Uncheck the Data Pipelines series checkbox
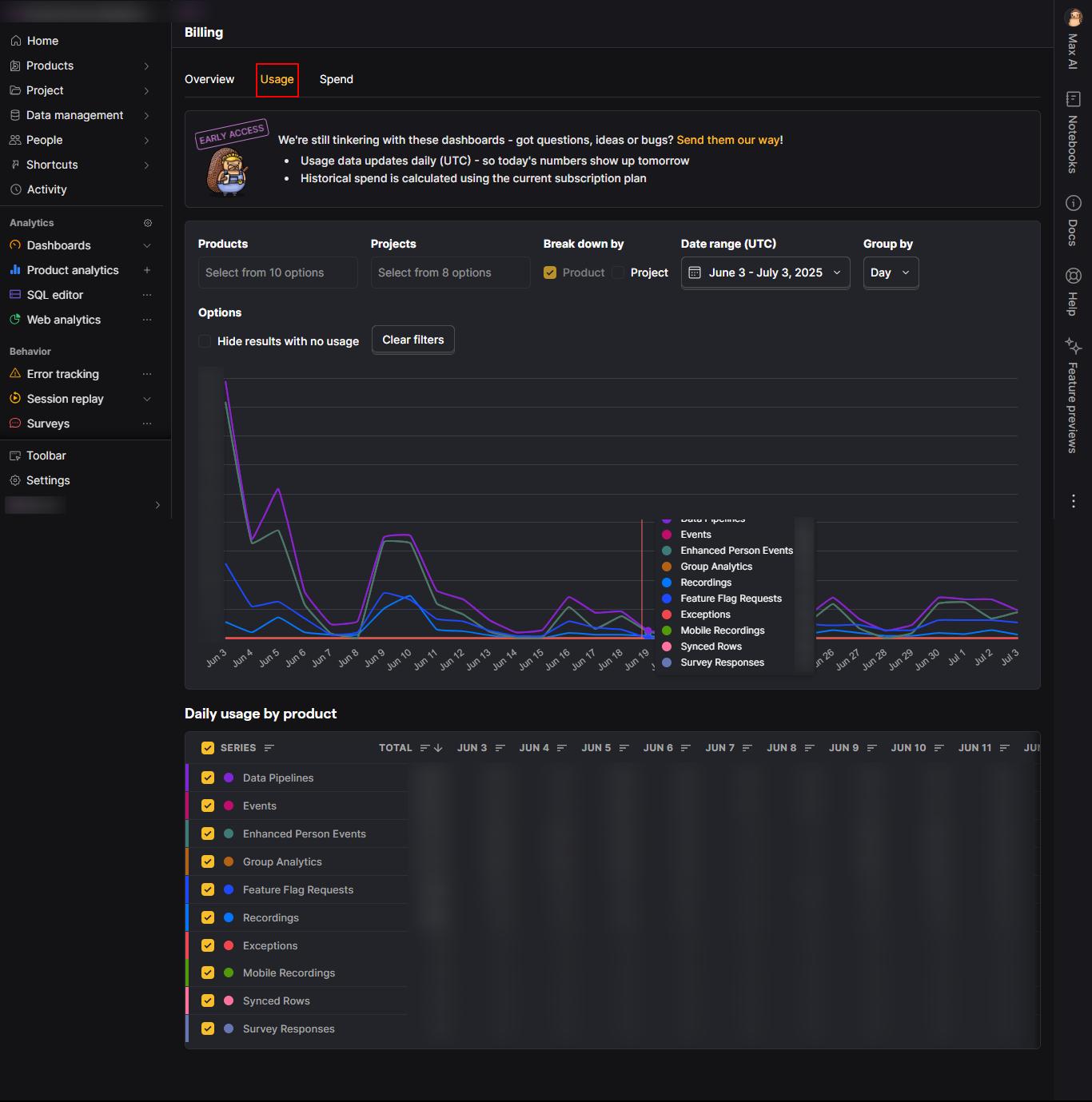 (x=208, y=778)
